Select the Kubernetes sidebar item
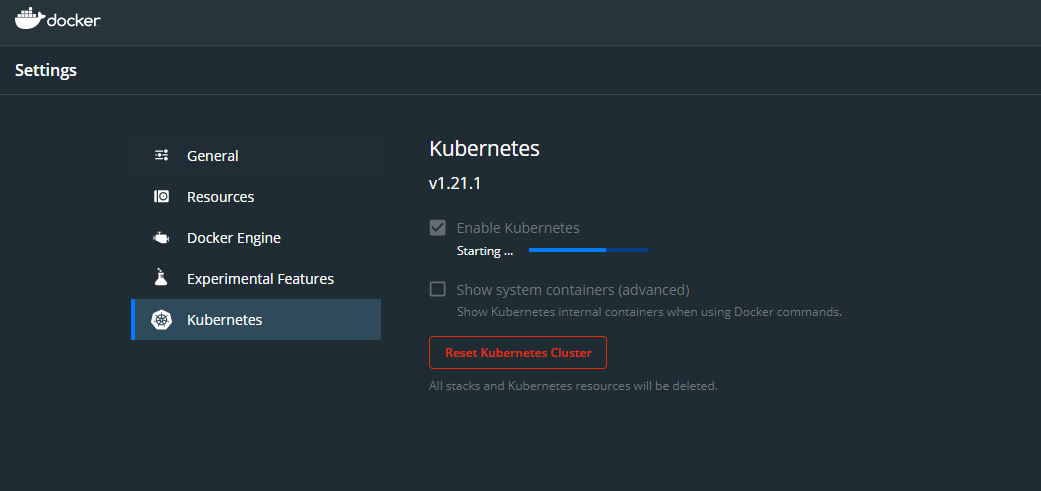 [256, 320]
